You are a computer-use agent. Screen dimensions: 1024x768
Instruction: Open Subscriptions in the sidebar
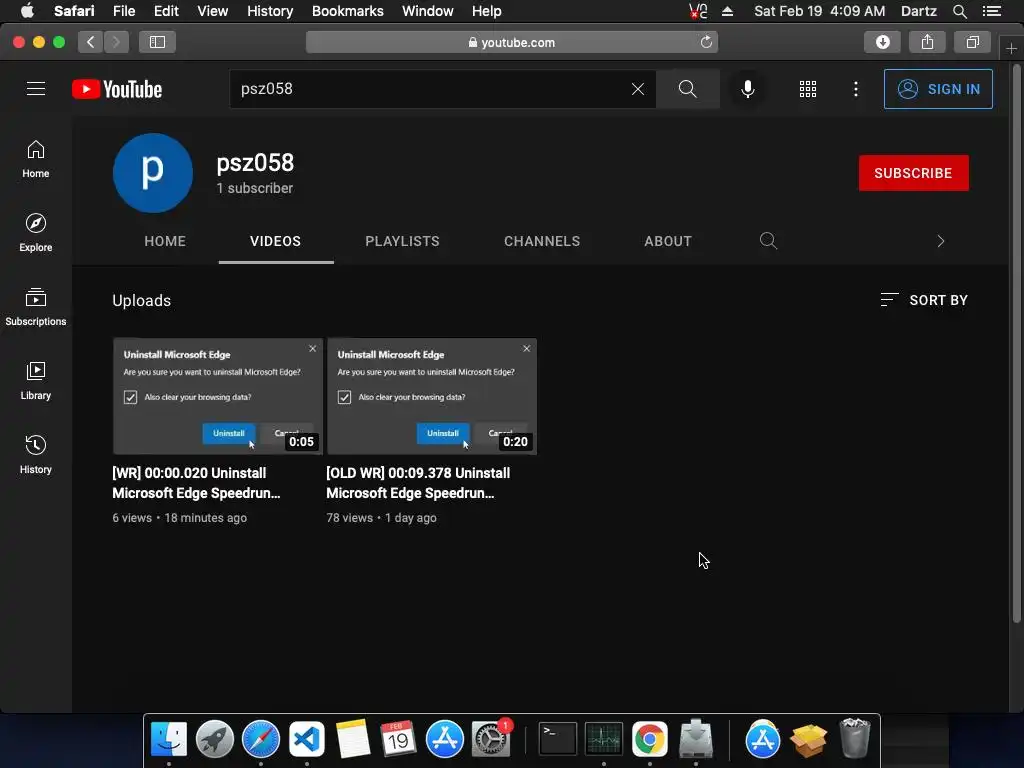[x=36, y=307]
